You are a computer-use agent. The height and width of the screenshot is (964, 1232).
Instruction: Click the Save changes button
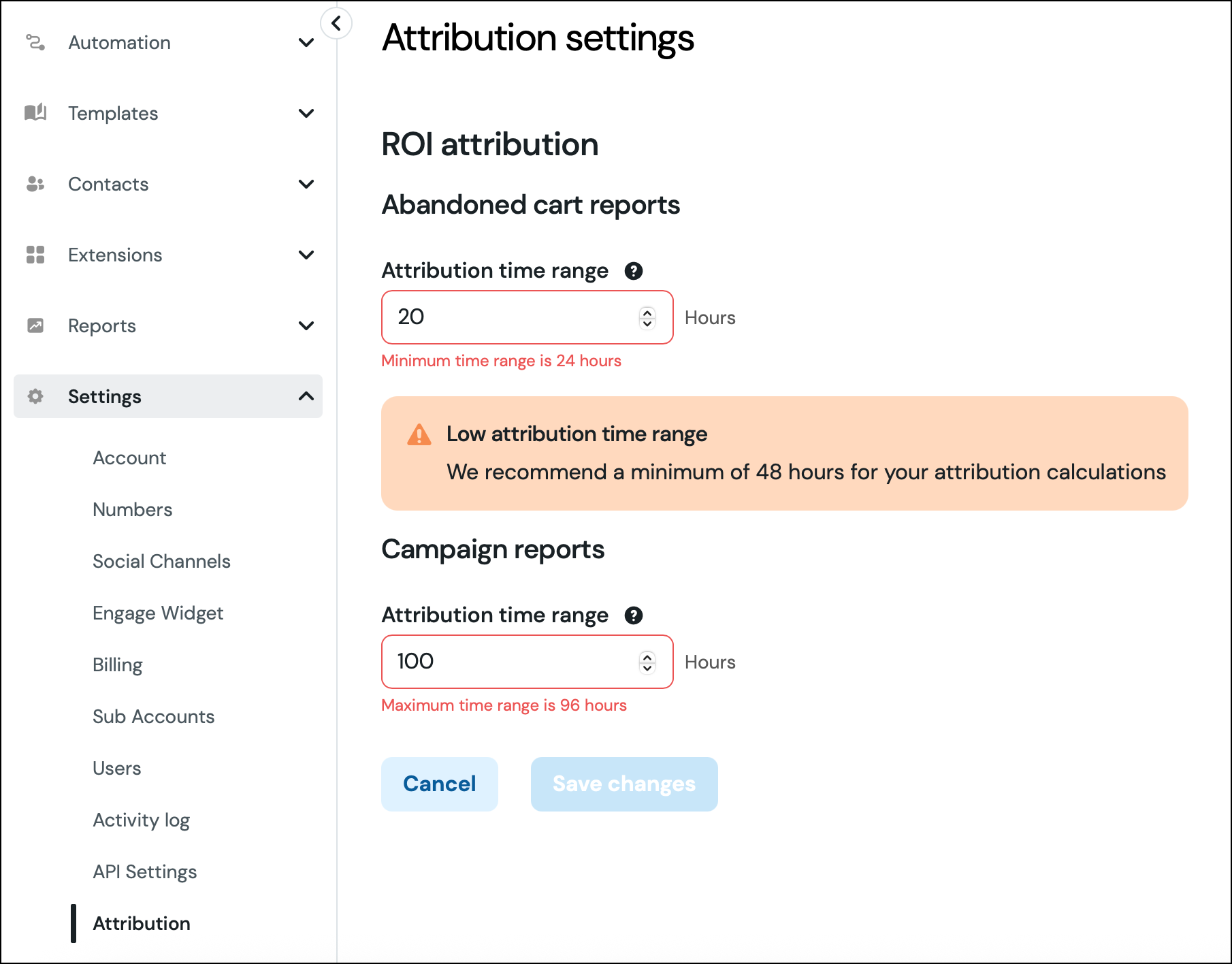coord(623,784)
